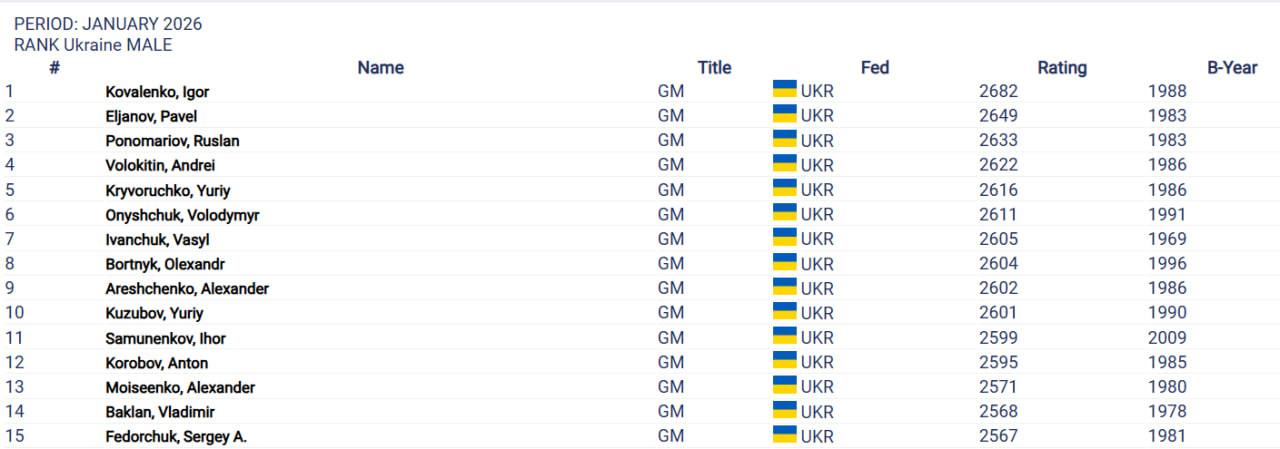Click the B-Year column header
1280x449 pixels.
(x=1232, y=68)
